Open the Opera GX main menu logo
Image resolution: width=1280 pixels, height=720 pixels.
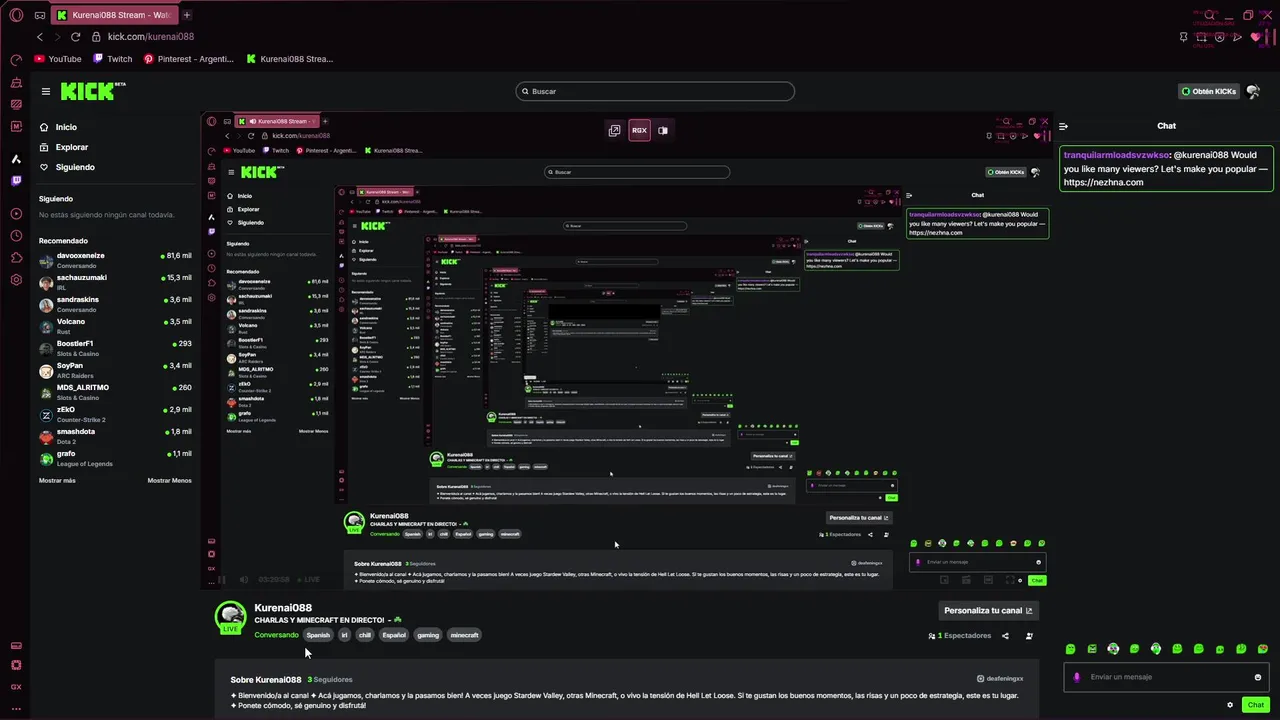(x=16, y=15)
